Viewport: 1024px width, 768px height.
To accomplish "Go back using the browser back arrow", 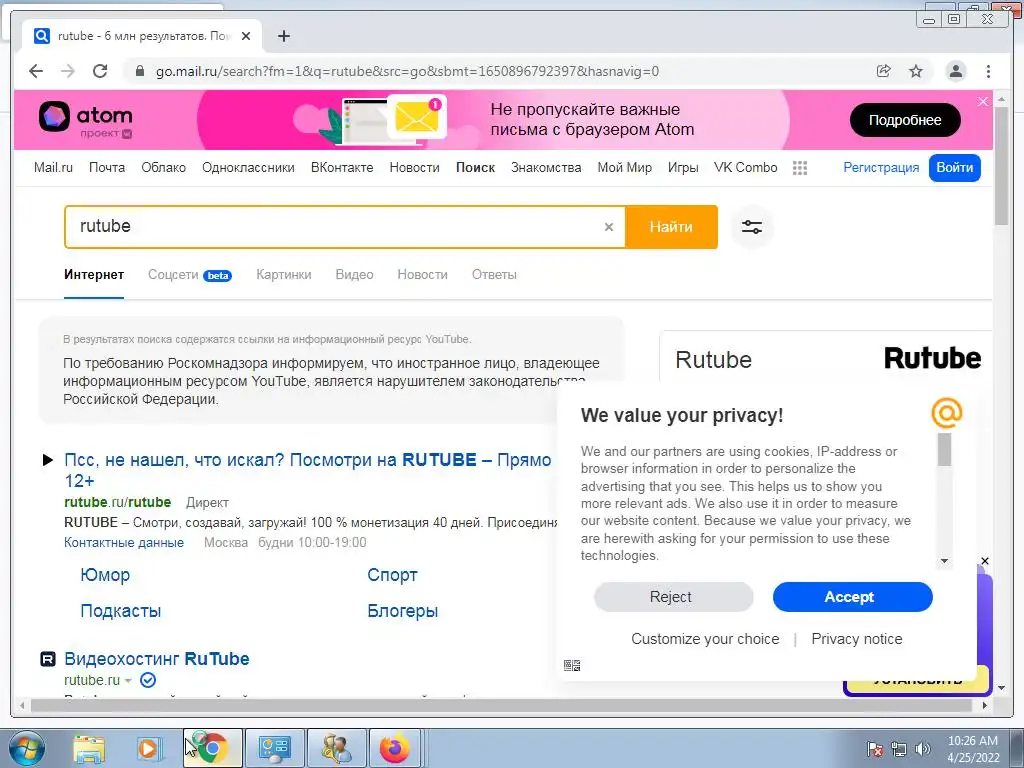I will coord(36,71).
